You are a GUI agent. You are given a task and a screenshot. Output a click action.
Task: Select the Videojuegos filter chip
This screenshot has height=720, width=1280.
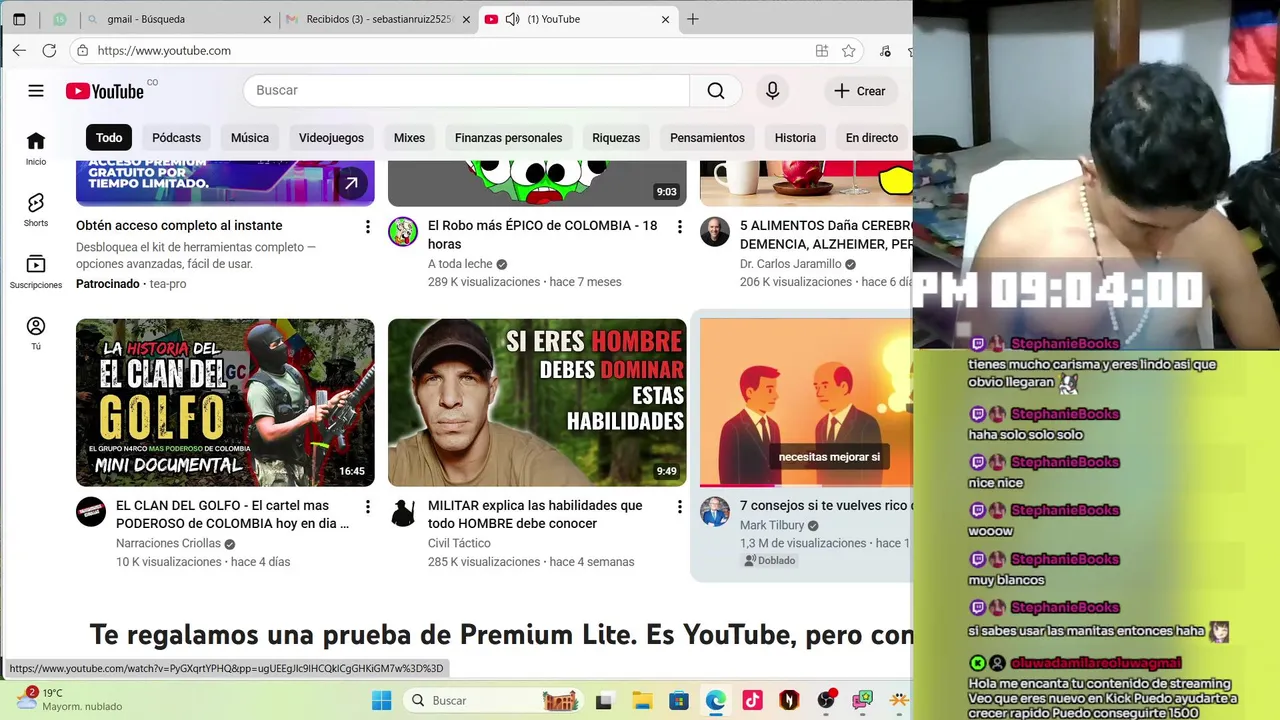point(331,138)
